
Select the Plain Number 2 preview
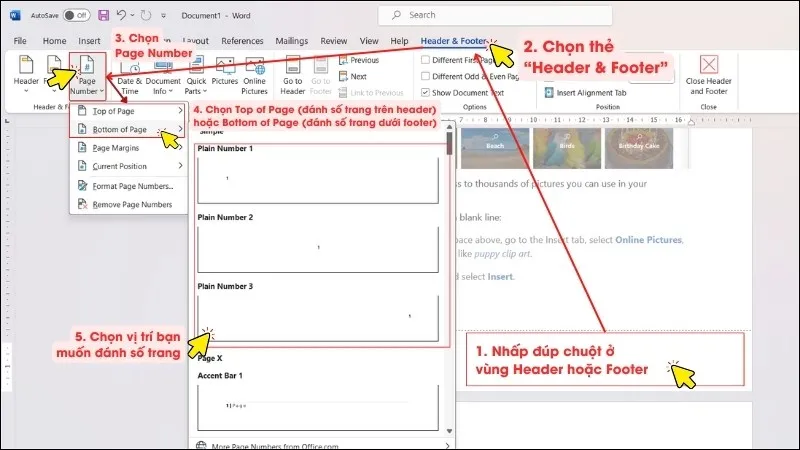[318, 247]
